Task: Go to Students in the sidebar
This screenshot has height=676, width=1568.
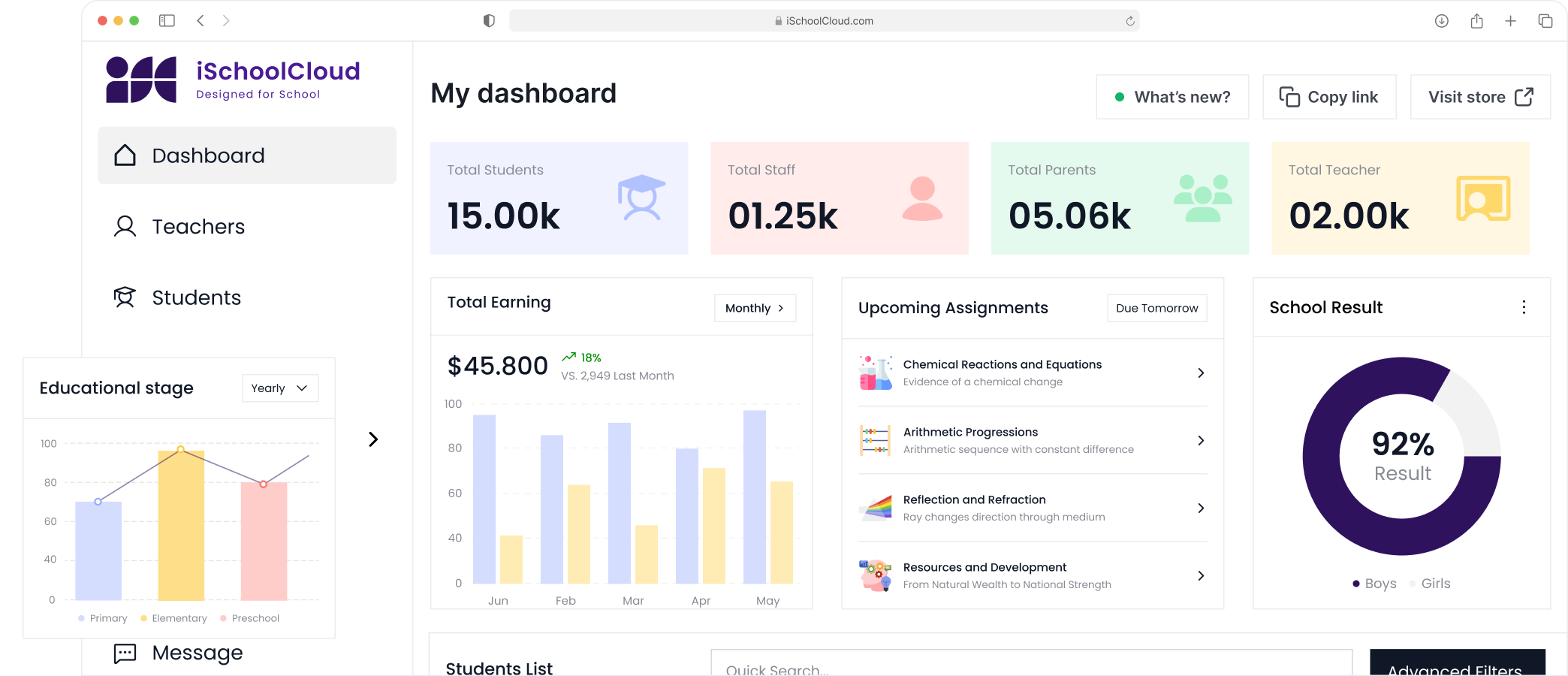Action: (x=196, y=297)
